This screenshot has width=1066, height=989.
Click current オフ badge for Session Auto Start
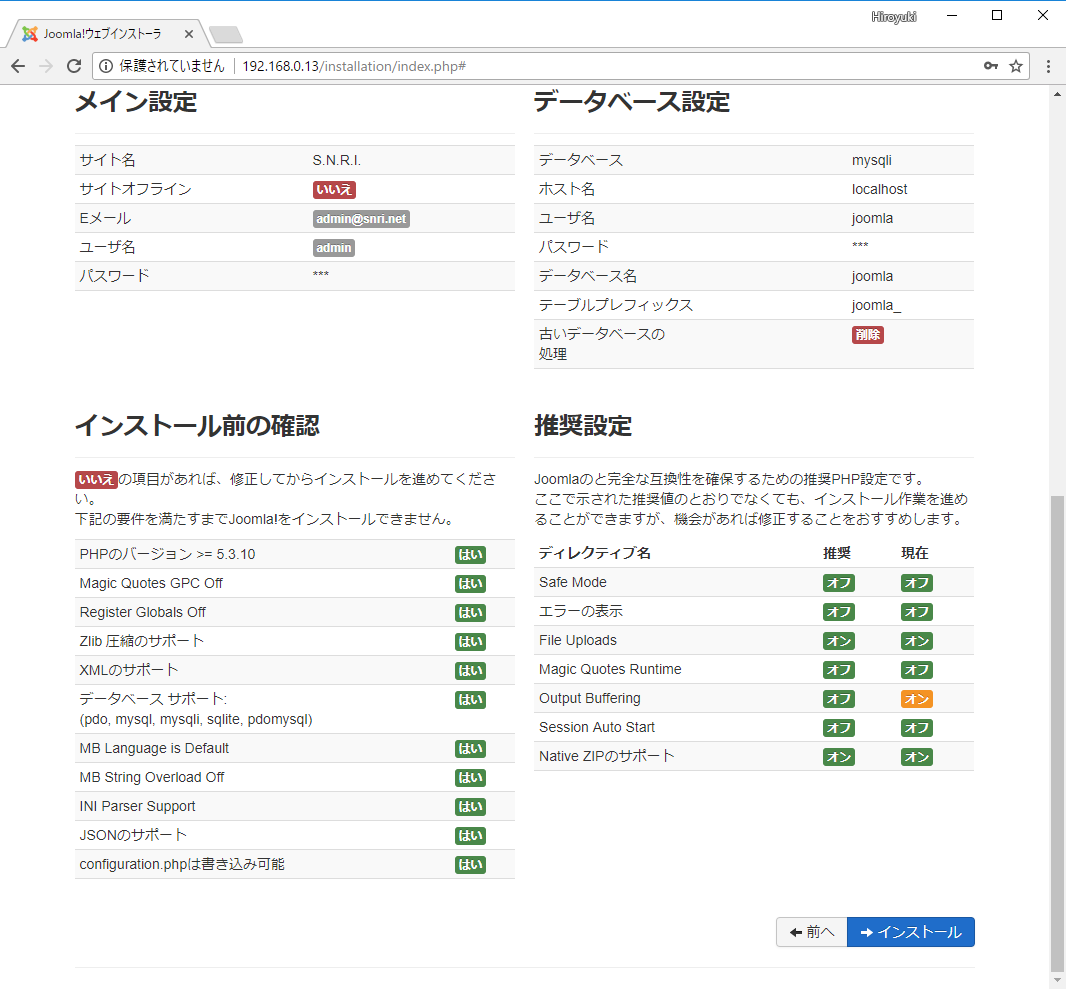916,728
